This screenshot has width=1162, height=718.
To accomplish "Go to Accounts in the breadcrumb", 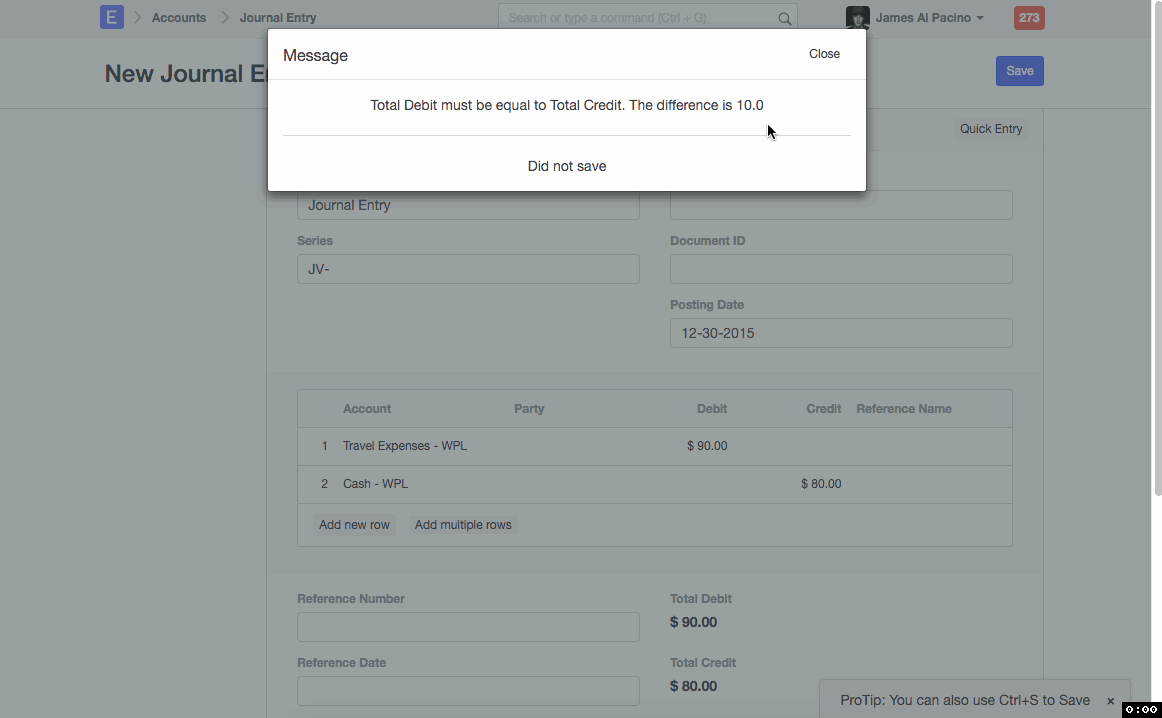I will [x=179, y=18].
